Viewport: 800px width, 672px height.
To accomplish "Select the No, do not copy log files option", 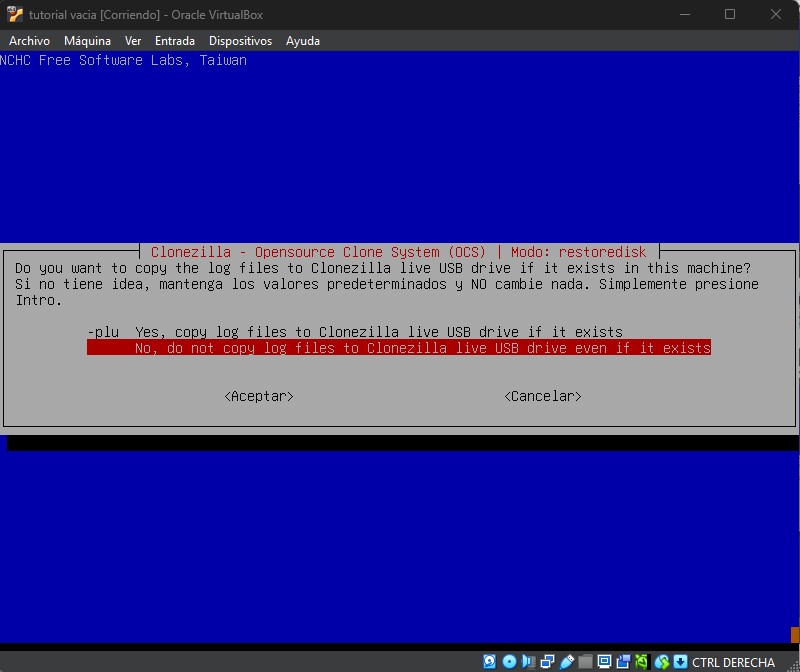I will coord(399,348).
